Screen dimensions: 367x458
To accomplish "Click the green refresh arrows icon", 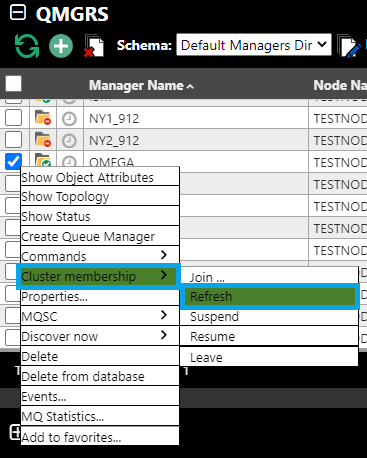I will click(x=27, y=46).
